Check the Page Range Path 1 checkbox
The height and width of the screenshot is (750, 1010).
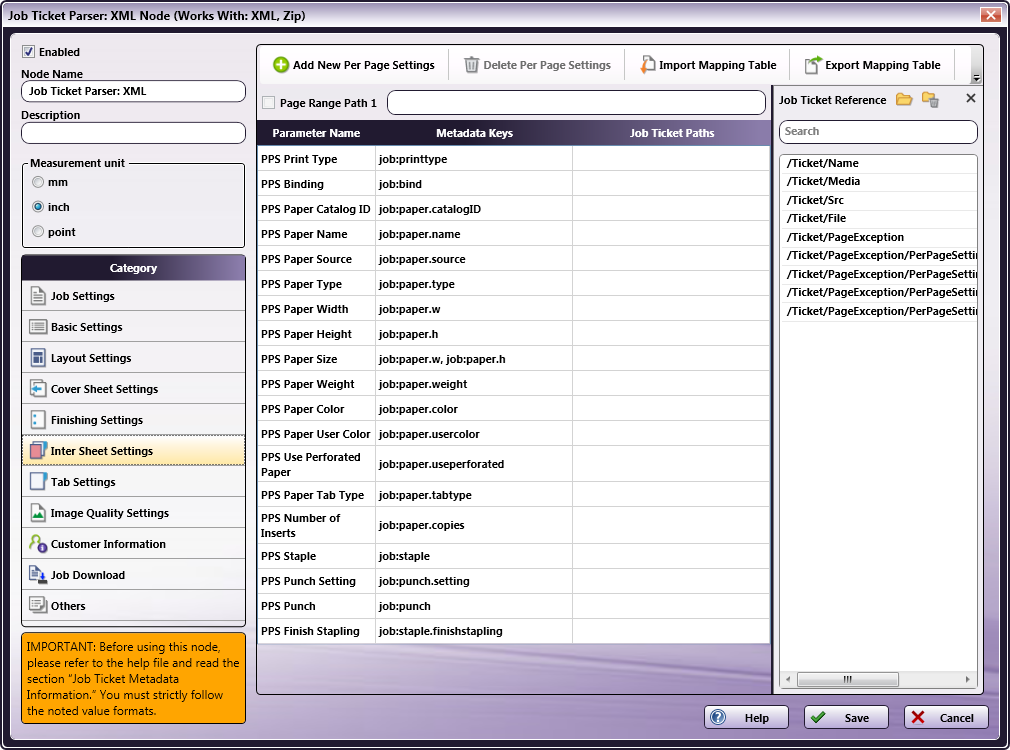click(x=269, y=102)
